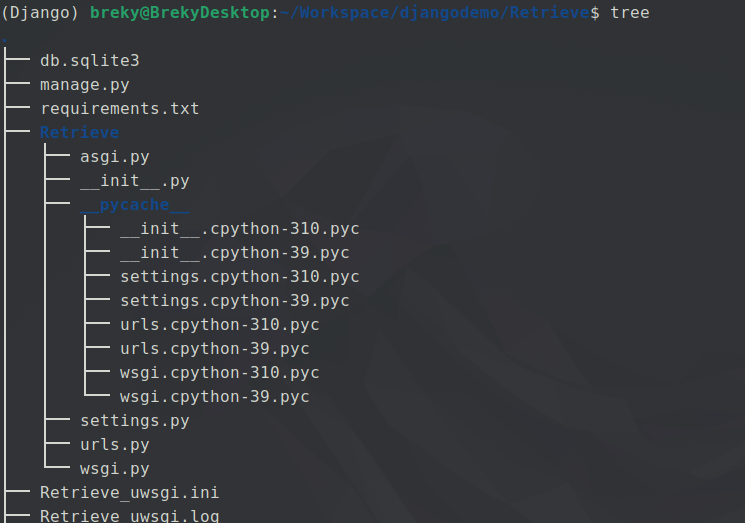Click the tree command in the prompt

coord(629,13)
